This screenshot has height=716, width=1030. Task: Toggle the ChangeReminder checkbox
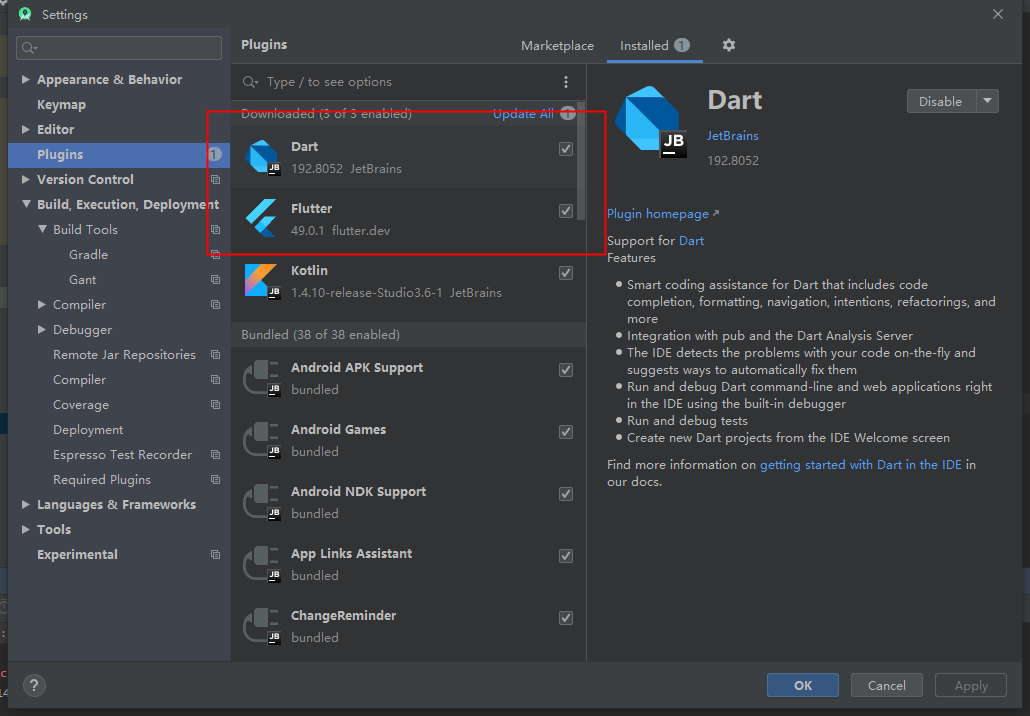(566, 618)
